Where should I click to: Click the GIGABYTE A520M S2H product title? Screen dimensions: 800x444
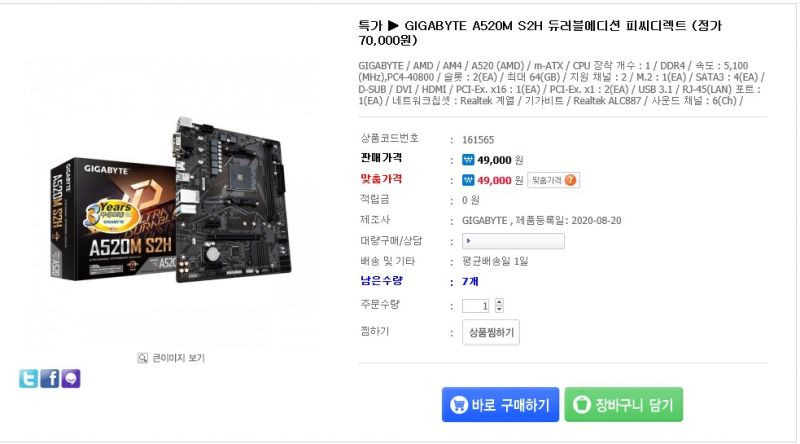(540, 33)
